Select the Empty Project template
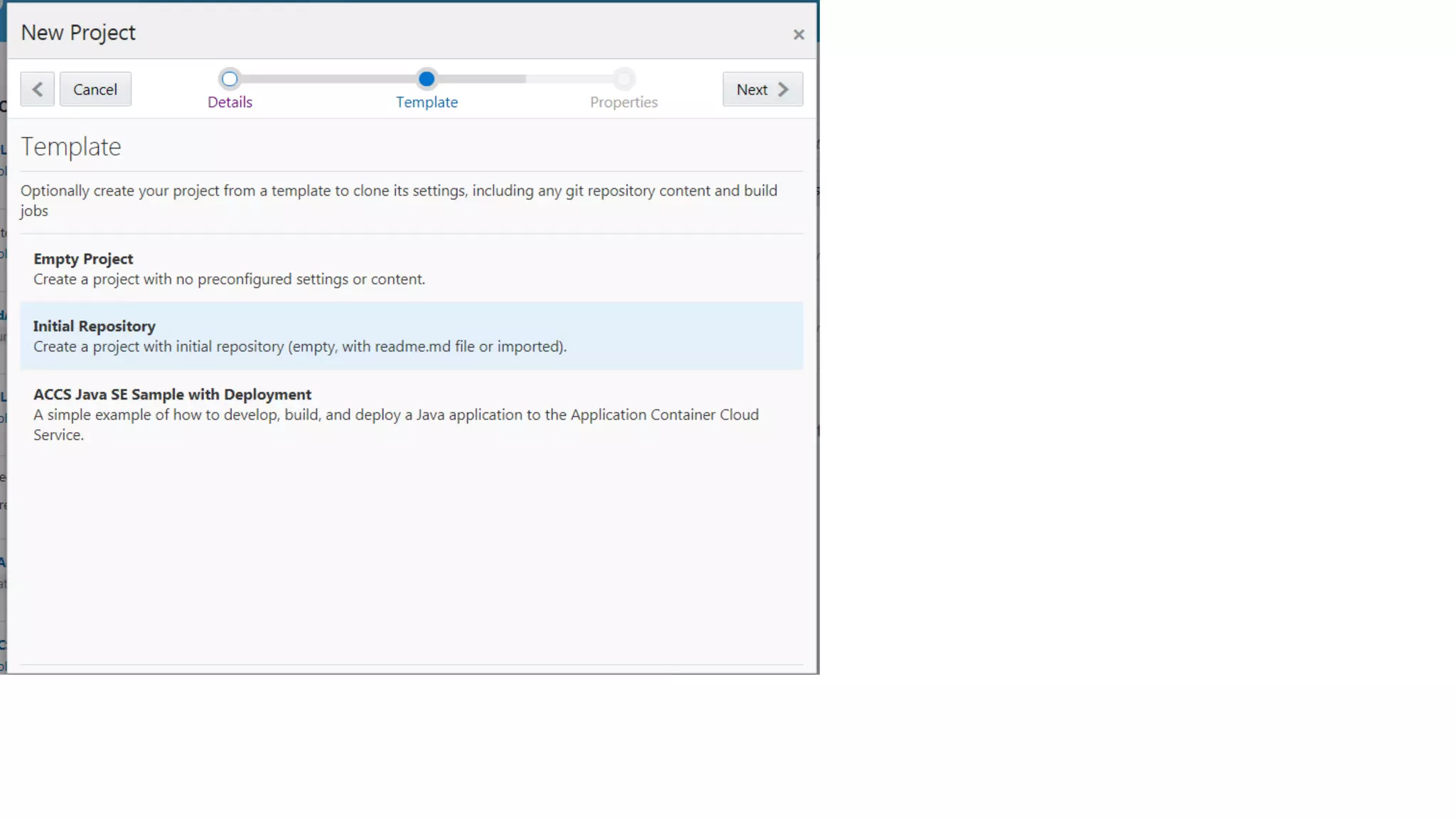 [83, 259]
